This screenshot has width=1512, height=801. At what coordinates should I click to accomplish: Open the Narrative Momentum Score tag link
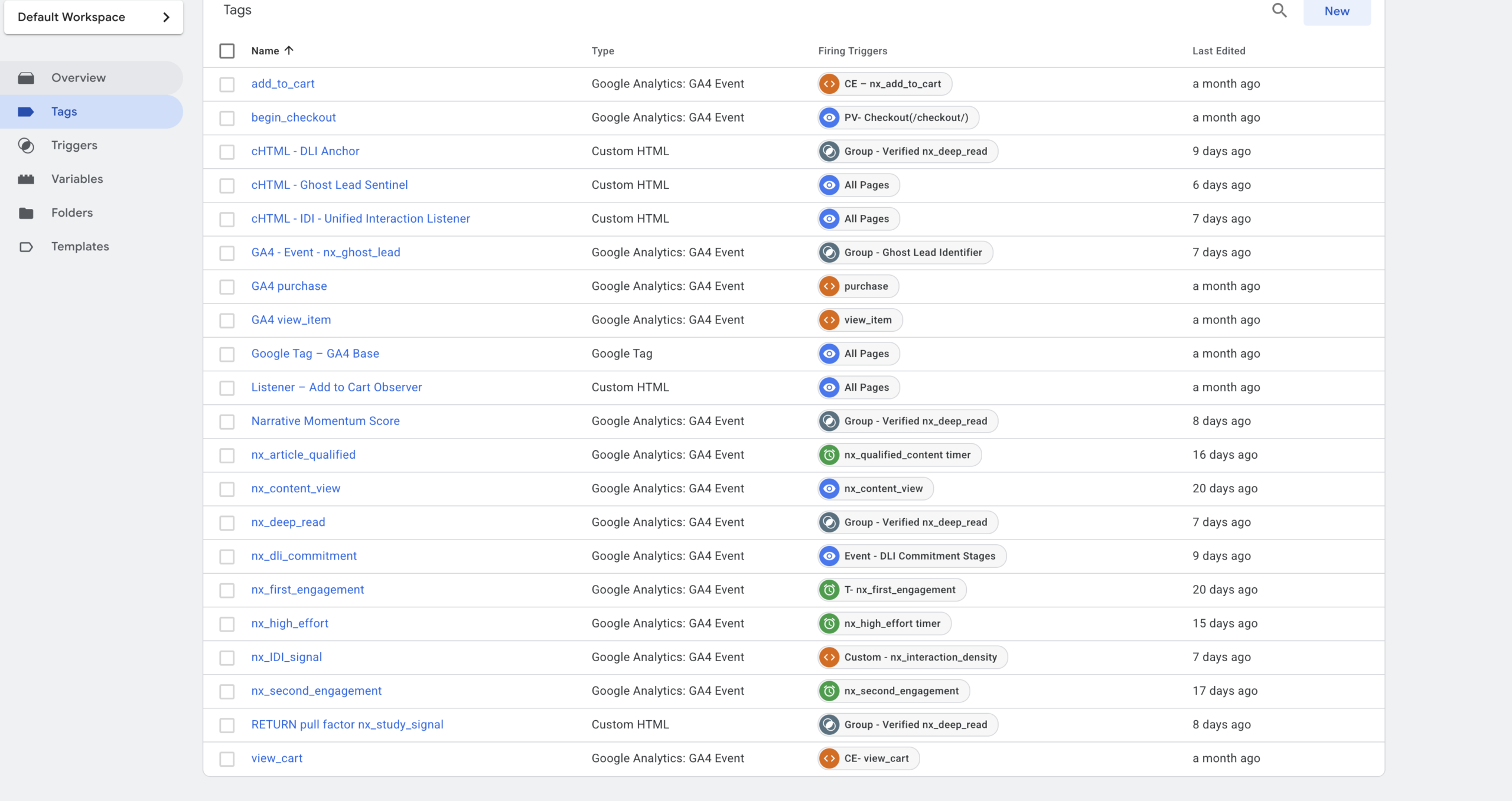pos(325,421)
